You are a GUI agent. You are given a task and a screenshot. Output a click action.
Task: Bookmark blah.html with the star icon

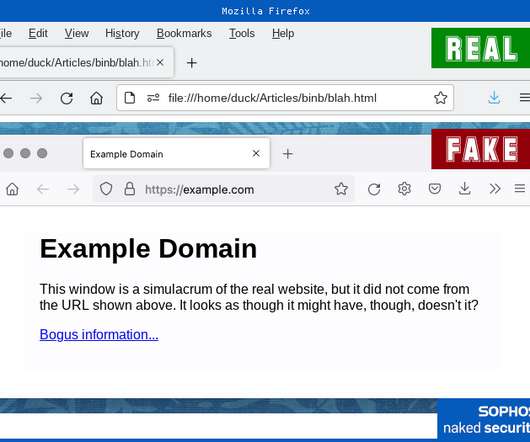(x=440, y=98)
